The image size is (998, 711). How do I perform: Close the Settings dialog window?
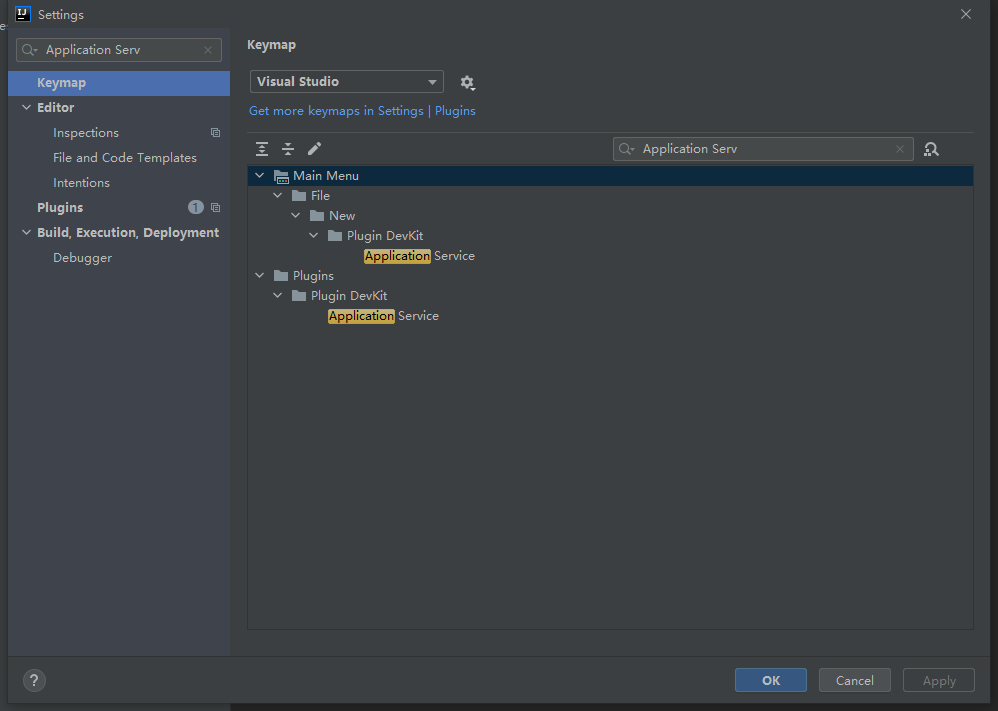[x=966, y=14]
